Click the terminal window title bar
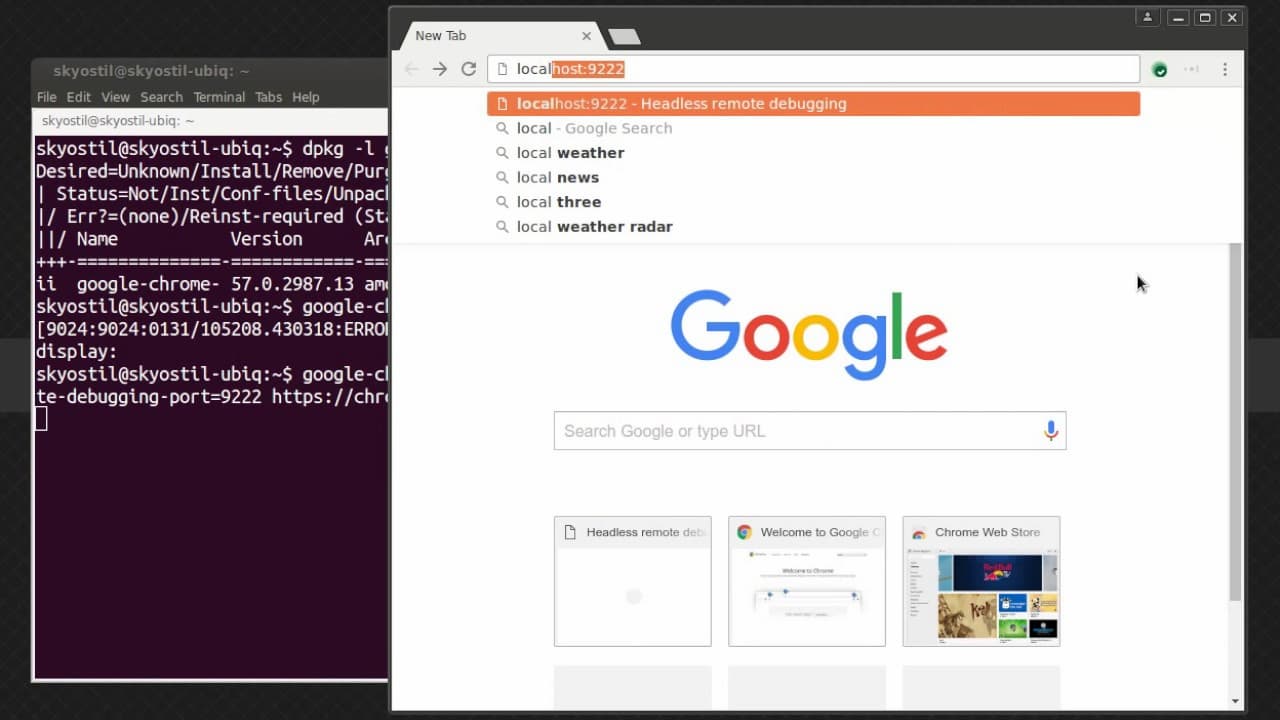1280x720 pixels. click(x=210, y=71)
